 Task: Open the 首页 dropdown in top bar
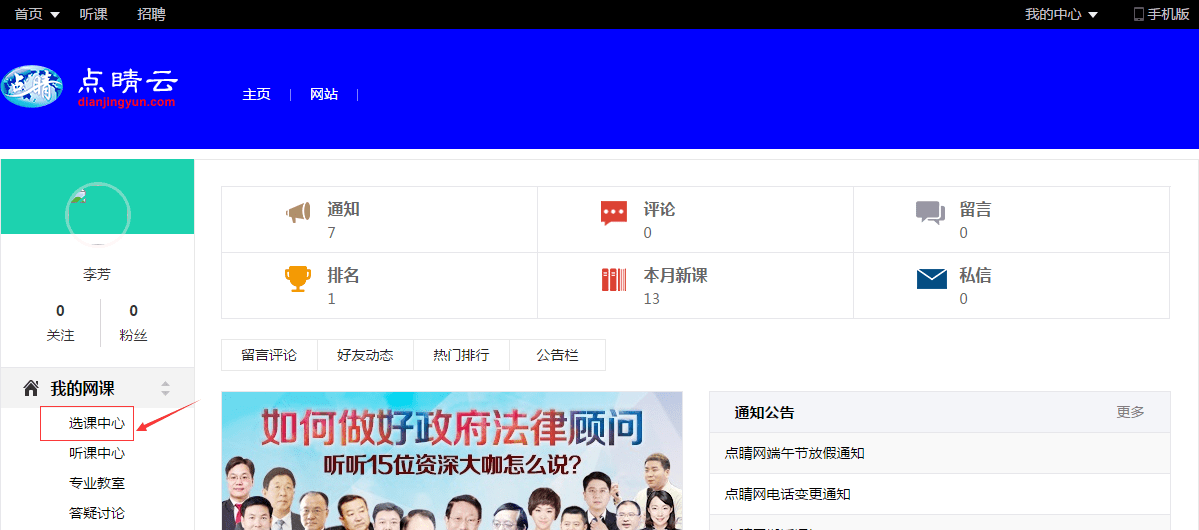(x=36, y=14)
